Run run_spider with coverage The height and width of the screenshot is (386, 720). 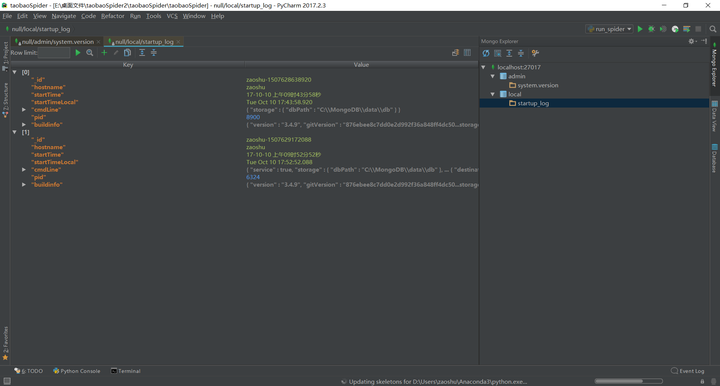pos(663,29)
